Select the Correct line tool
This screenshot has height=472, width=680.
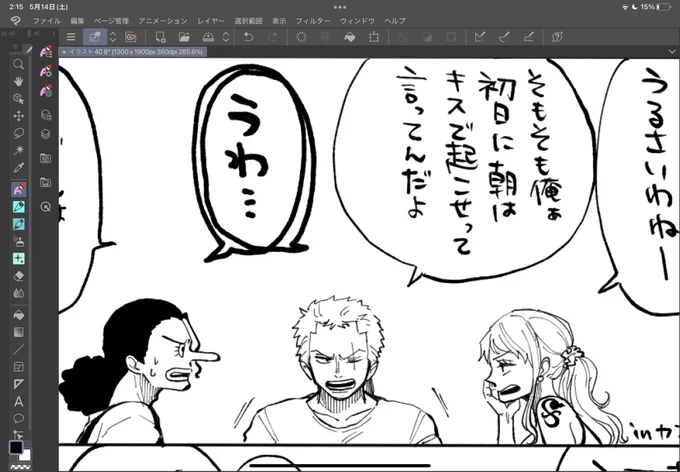19,434
